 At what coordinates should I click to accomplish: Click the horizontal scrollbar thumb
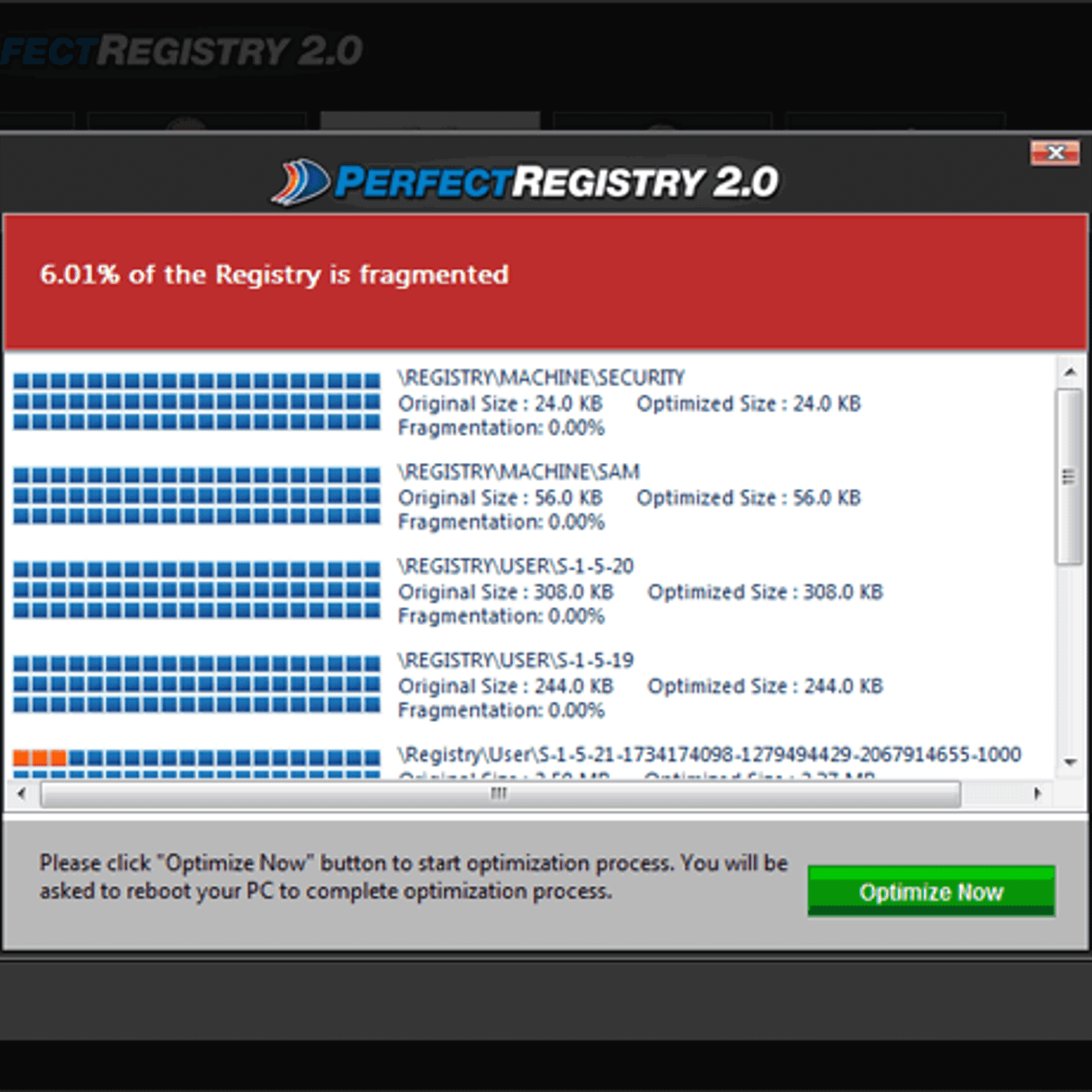coord(500,794)
